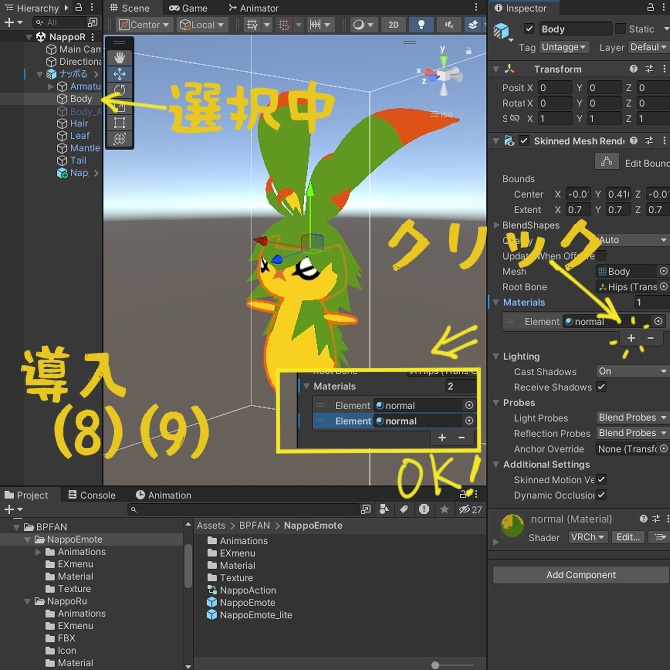
Task: Click the Project favorites star icon
Action: click(444, 509)
